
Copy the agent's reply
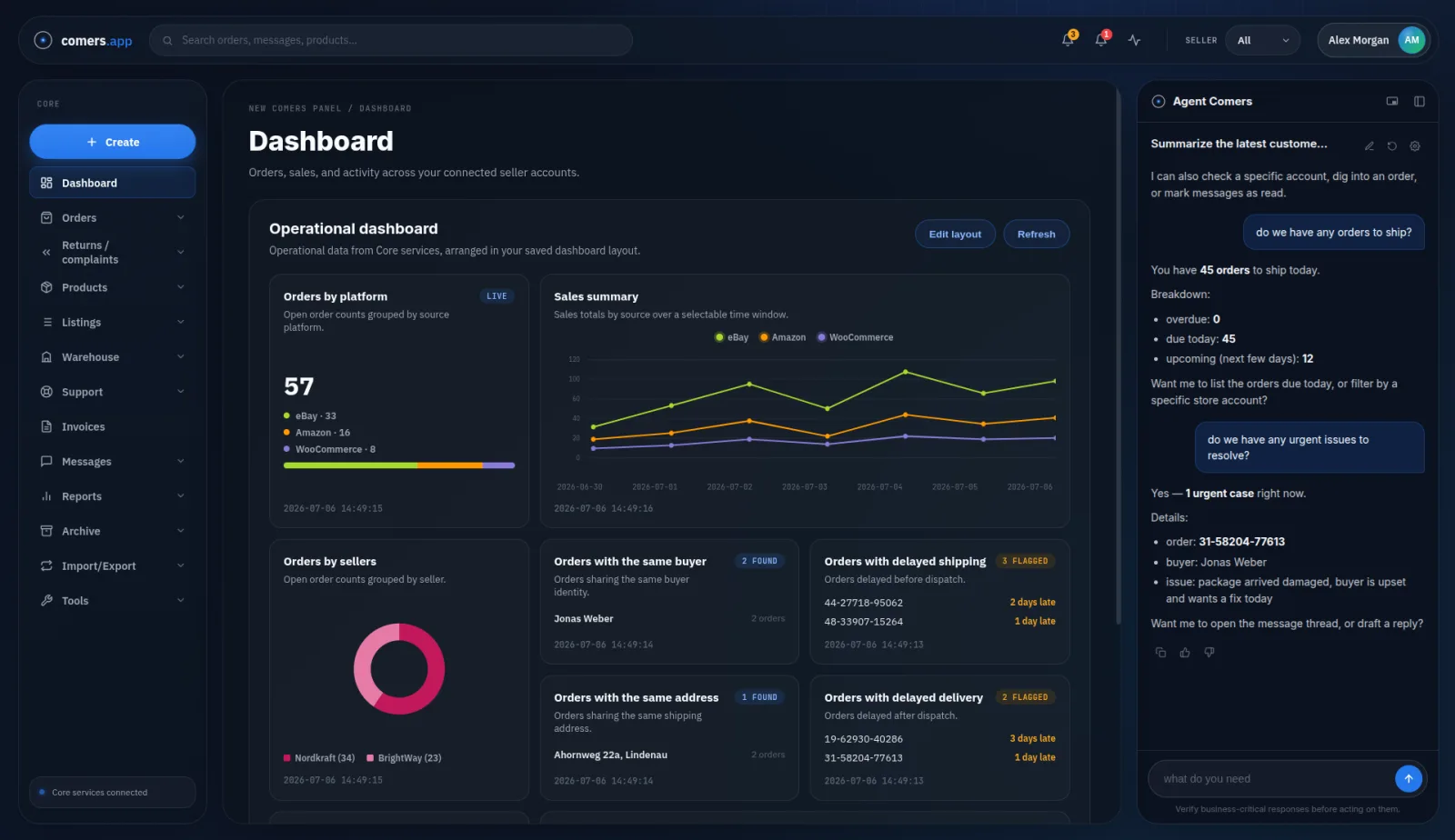(x=1160, y=653)
